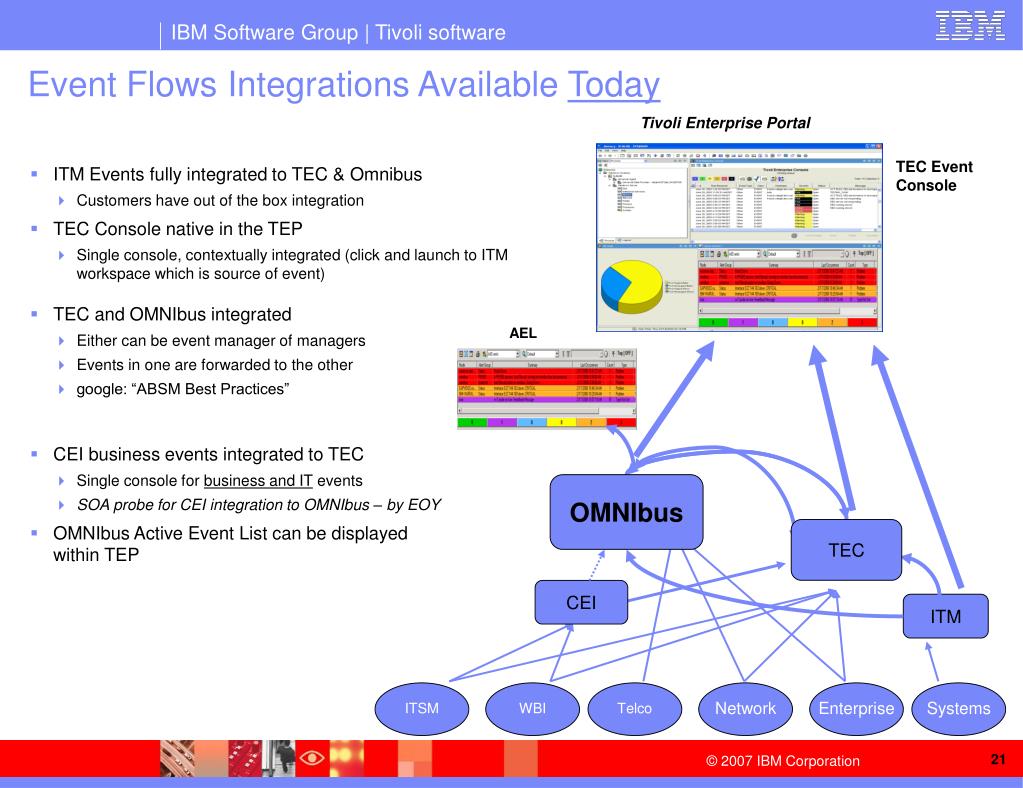Select the italic "SOA probe for CEI integration" line

coord(258,505)
